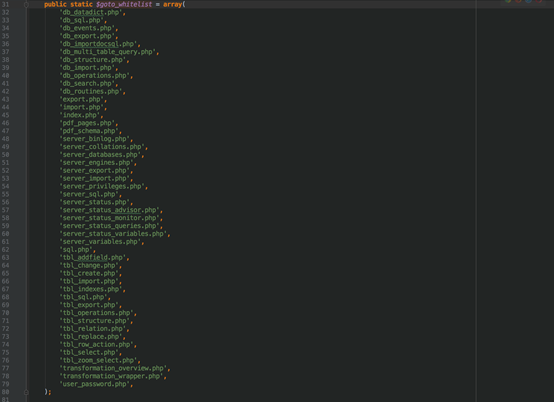Open file preview in Firefox browser icon
Viewport: 554px width, 402px height.
(518, 1)
